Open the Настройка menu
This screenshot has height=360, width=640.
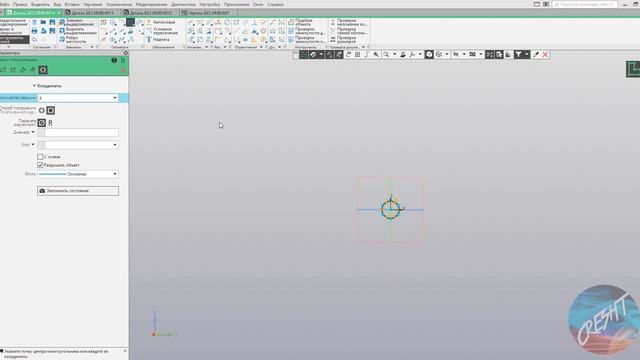(x=210, y=4)
